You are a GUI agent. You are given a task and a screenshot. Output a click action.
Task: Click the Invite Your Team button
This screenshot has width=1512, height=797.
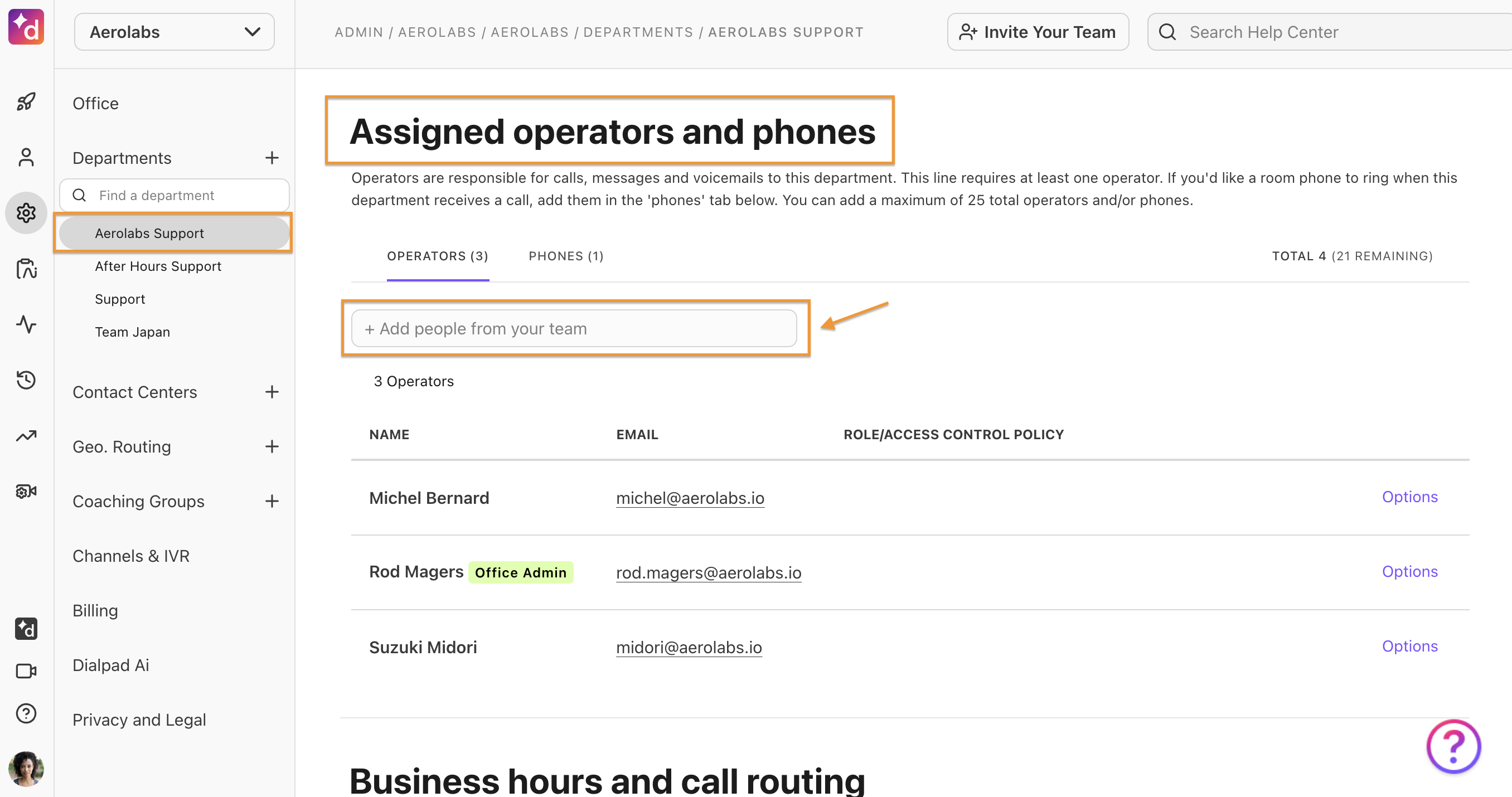[x=1038, y=32]
